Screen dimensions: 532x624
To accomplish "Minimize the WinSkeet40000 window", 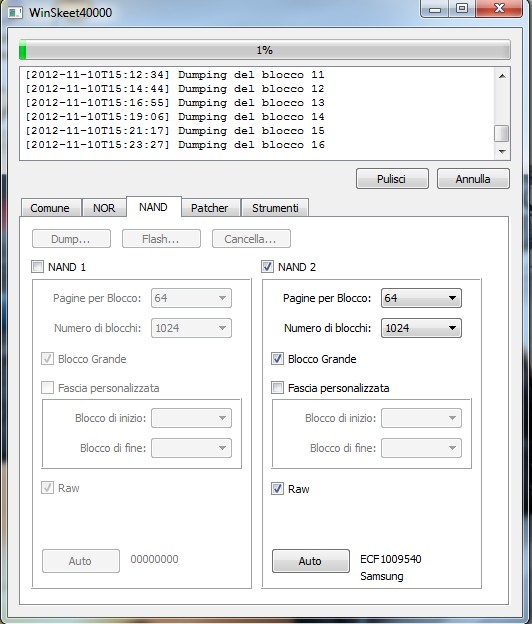I will coord(435,9).
